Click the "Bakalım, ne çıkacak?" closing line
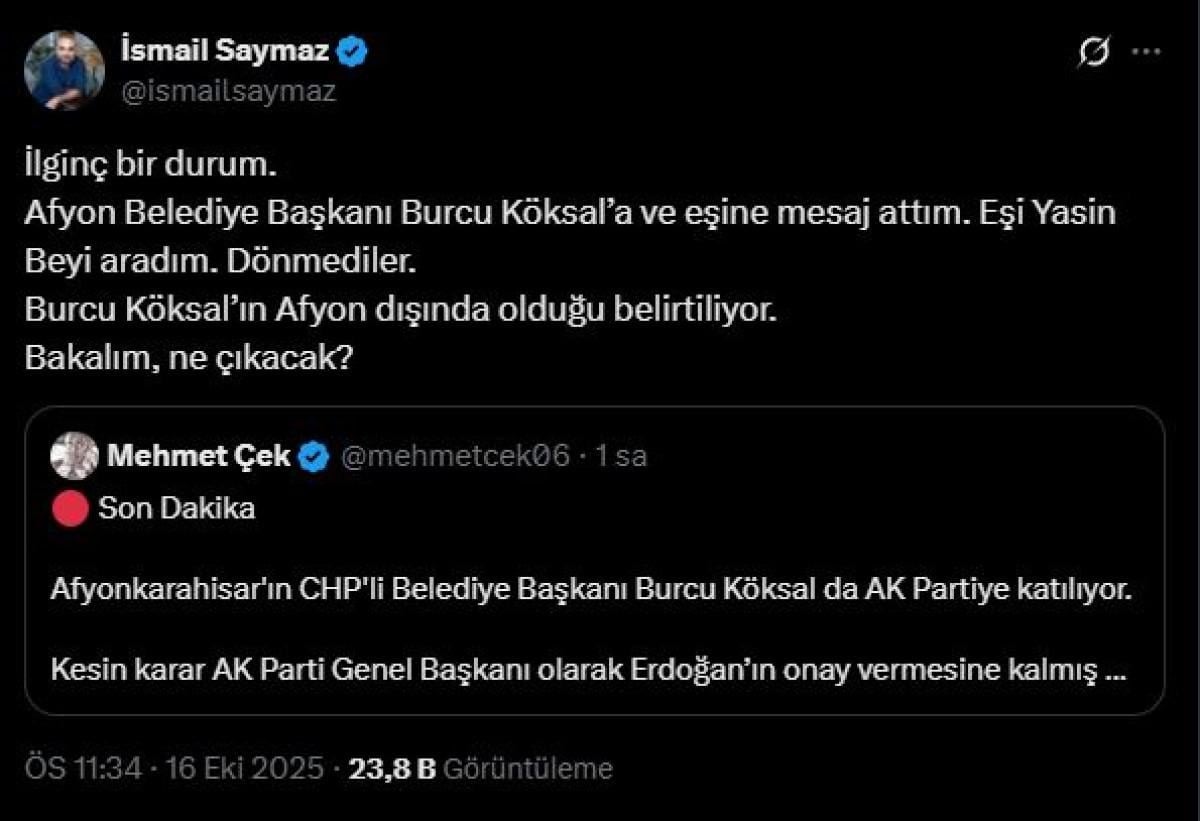 (x=186, y=357)
